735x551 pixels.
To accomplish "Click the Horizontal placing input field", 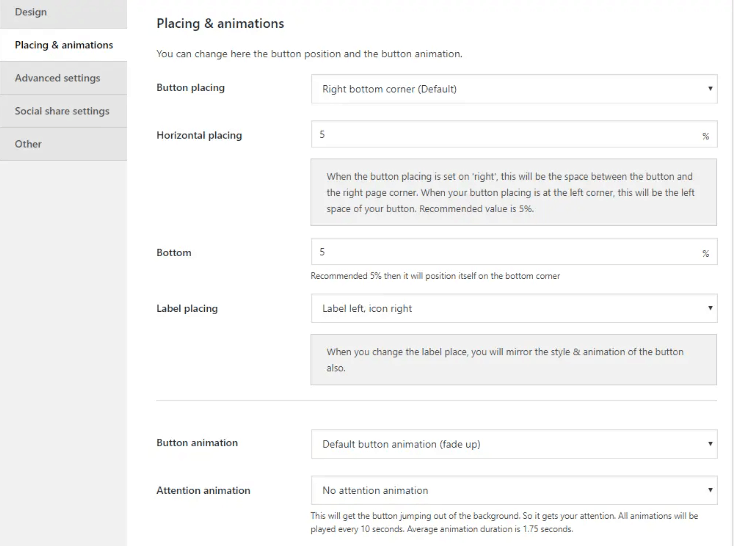I will click(x=514, y=134).
